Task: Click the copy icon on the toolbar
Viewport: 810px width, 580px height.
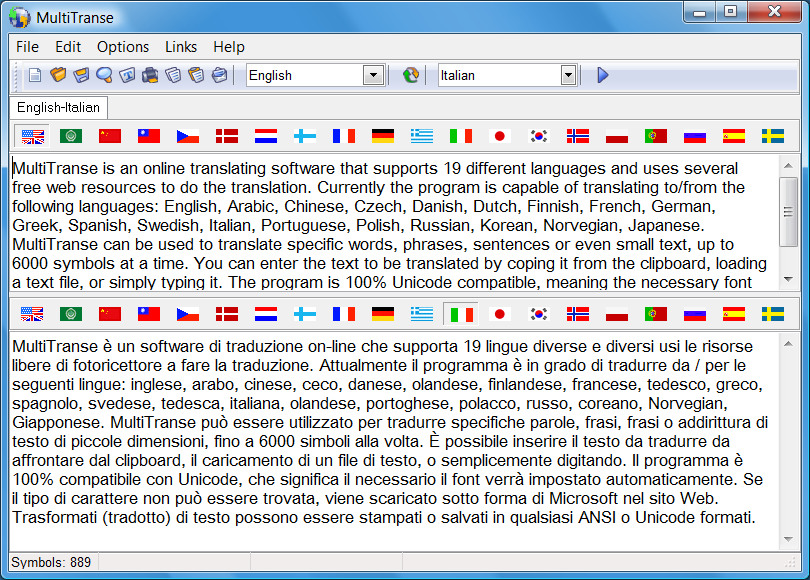Action: coord(175,75)
